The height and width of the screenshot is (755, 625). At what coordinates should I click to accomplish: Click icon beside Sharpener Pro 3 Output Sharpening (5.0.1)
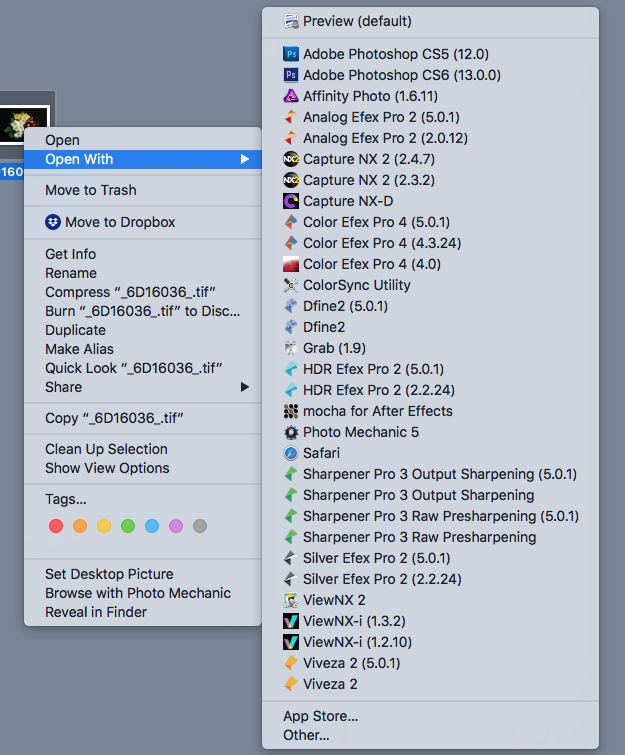point(291,474)
